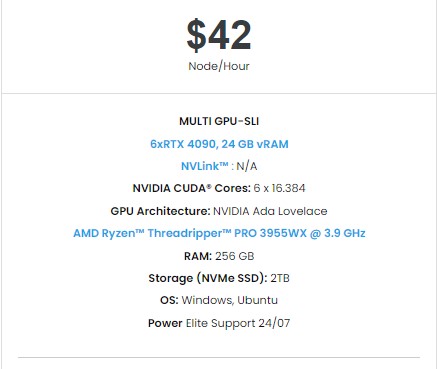Image resolution: width=438 pixels, height=369 pixels.
Task: Follow the NVLink™ link
Action: coord(205,166)
